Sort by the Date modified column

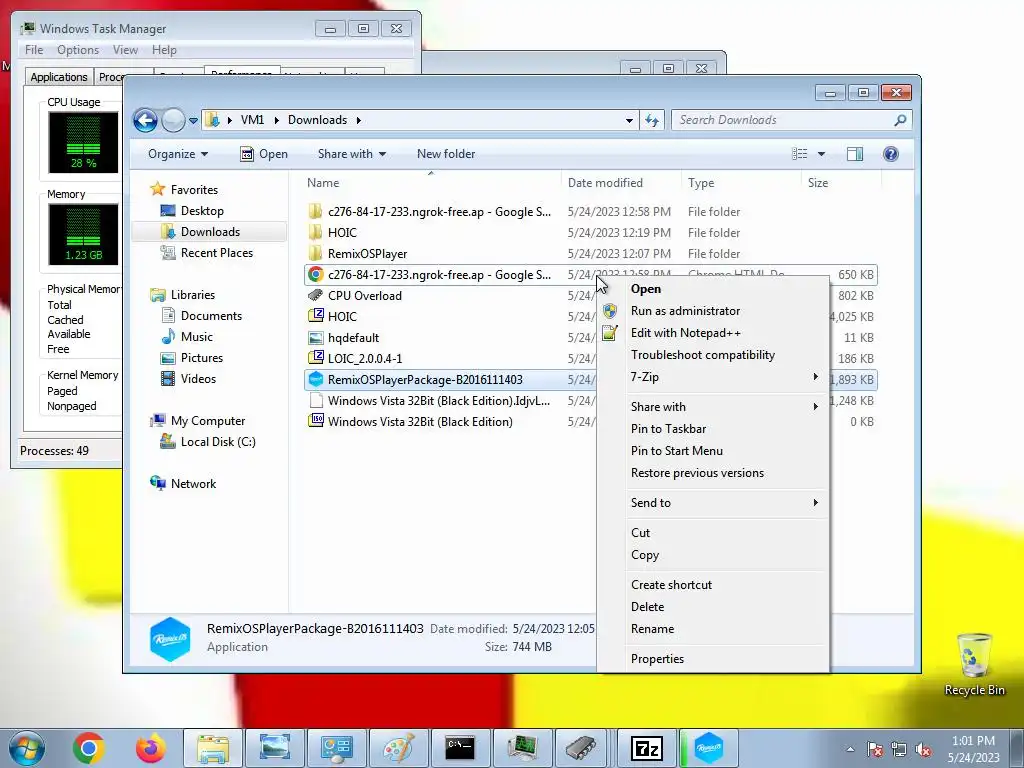coord(621,183)
